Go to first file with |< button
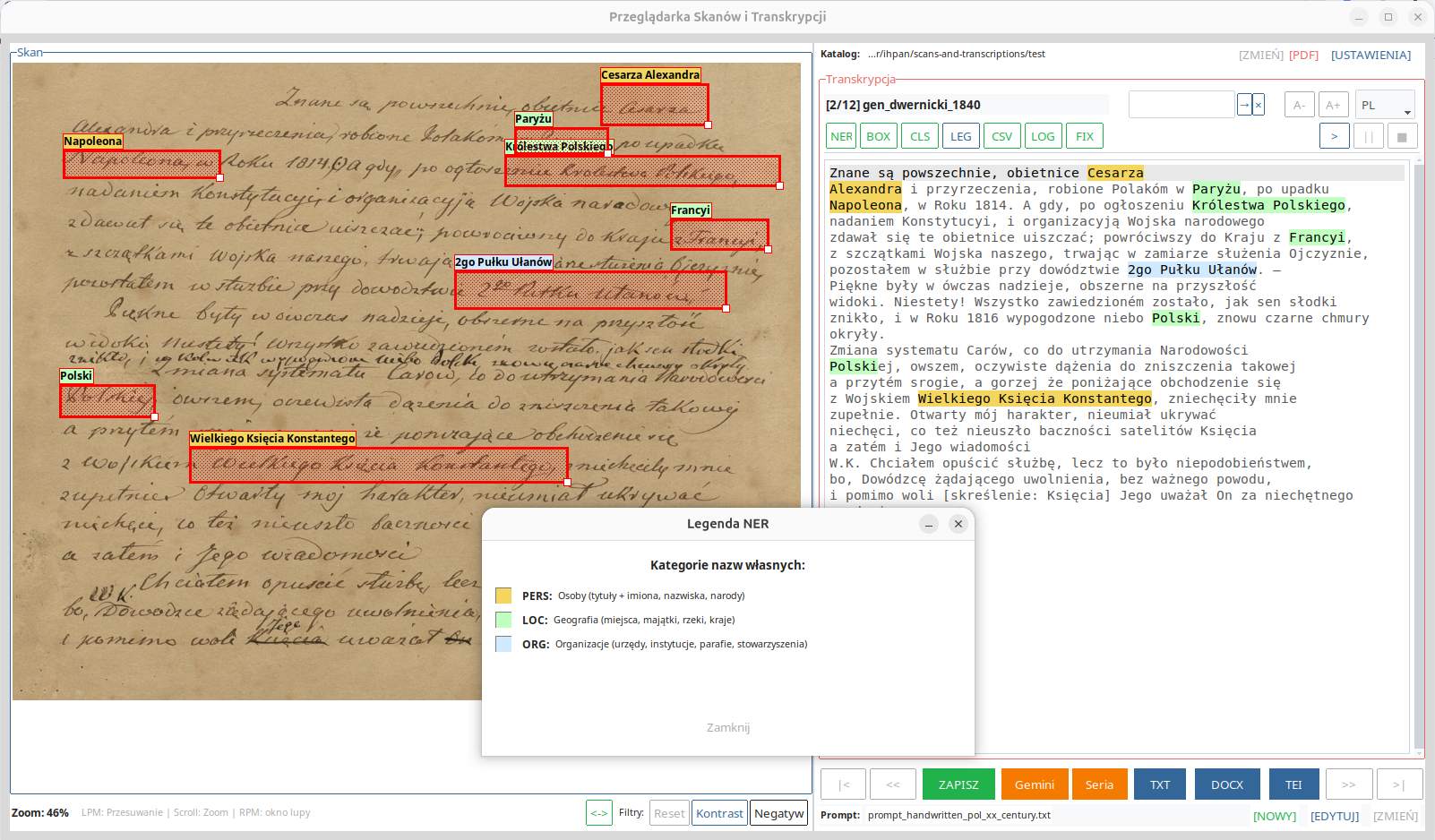Viewport: 1435px width, 840px height. pyautogui.click(x=843, y=784)
